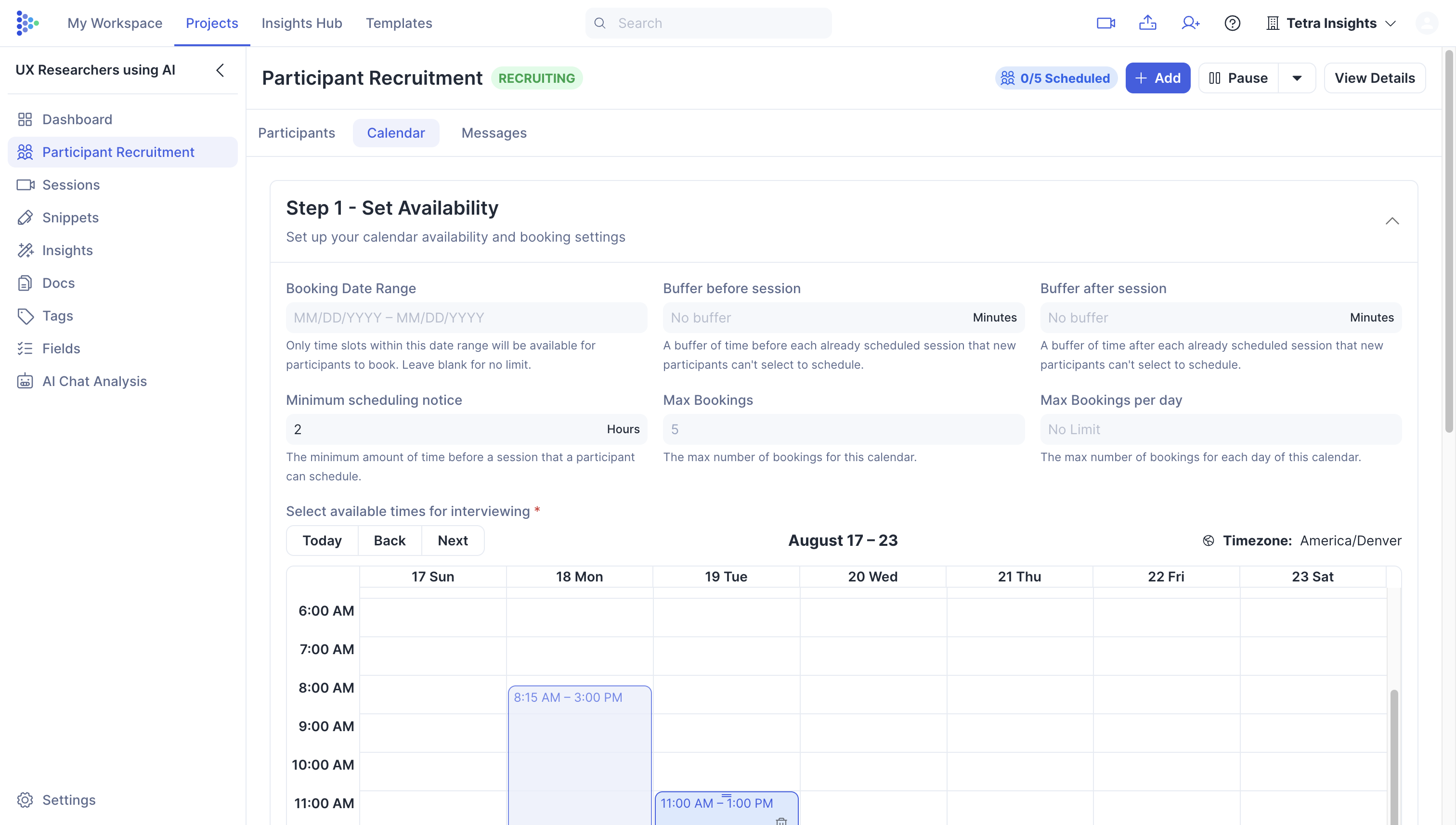Open Tetra Insights workspace dropdown
This screenshot has width=1456, height=825.
click(x=1331, y=23)
